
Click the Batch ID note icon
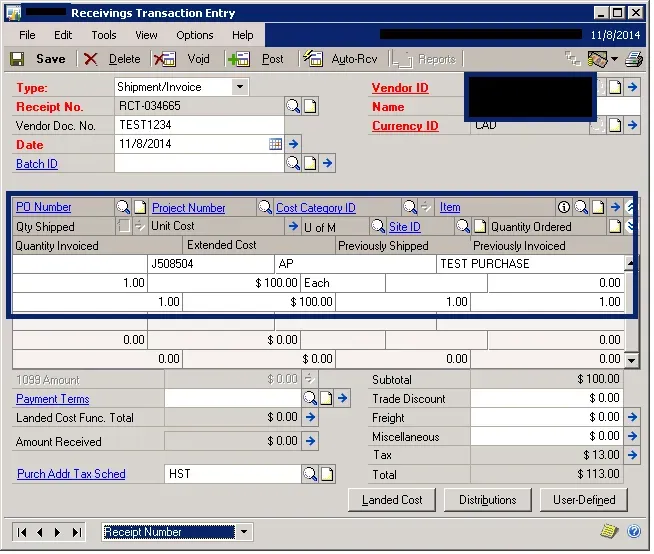click(x=310, y=163)
